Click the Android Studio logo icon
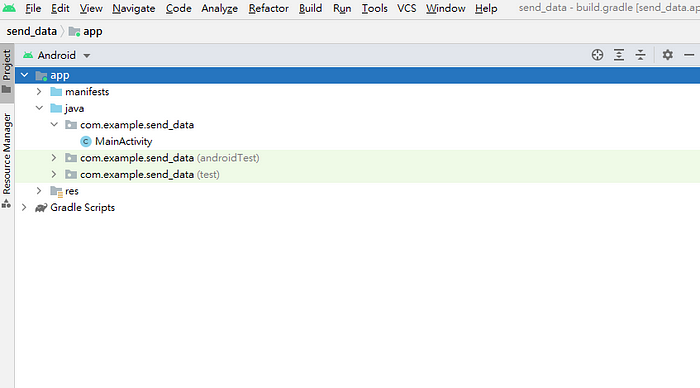Screen dimensions: 700x388 pyautogui.click(x=9, y=8)
